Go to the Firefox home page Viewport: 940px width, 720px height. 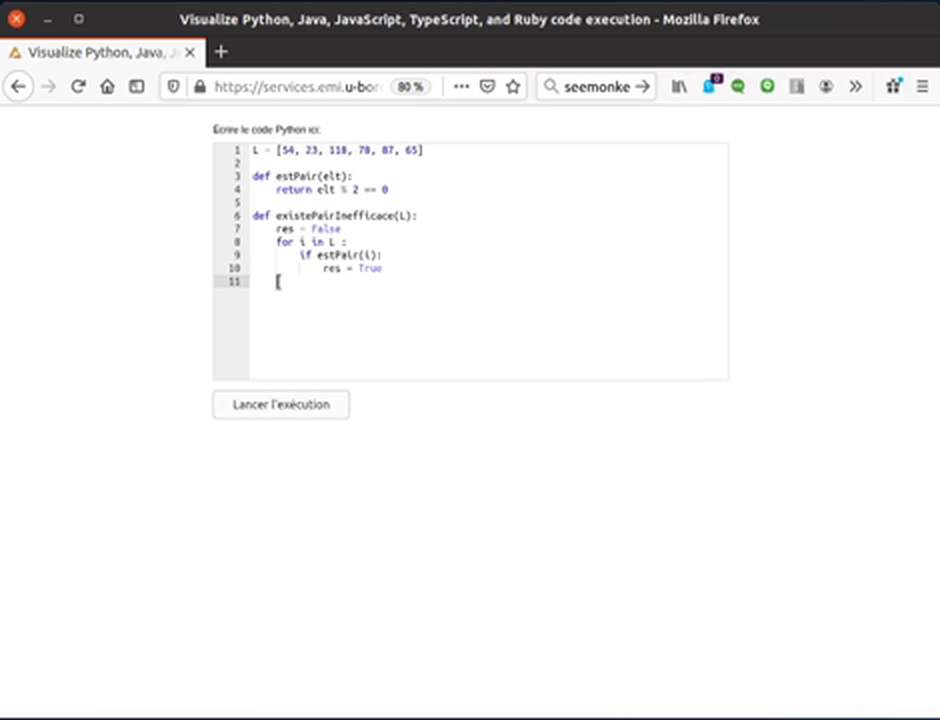point(107,87)
